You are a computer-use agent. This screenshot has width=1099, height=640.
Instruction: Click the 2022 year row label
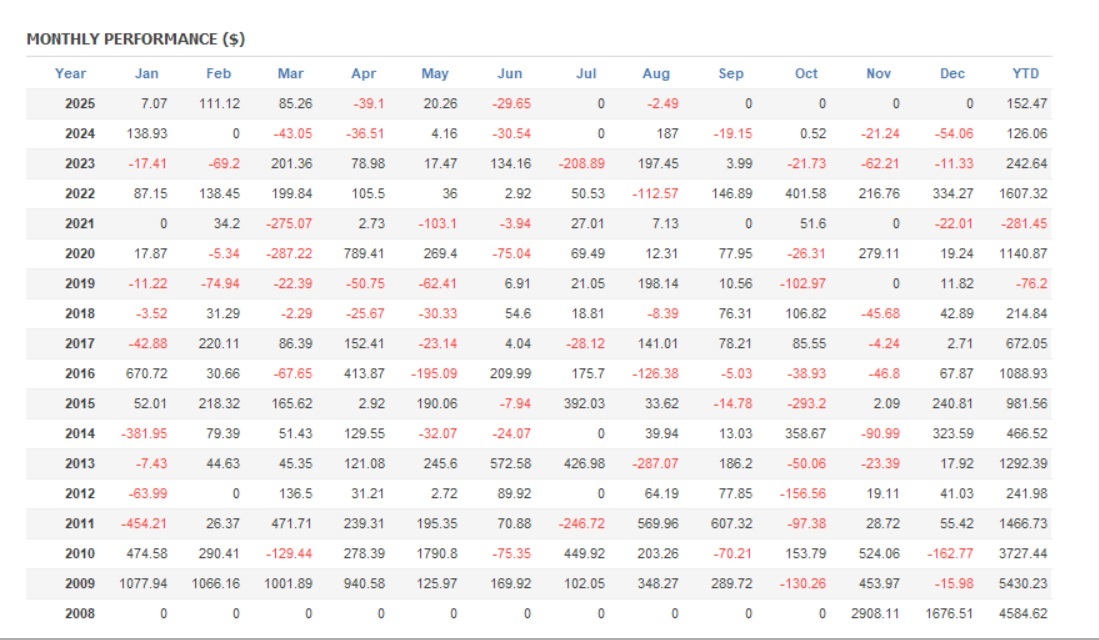click(80, 193)
